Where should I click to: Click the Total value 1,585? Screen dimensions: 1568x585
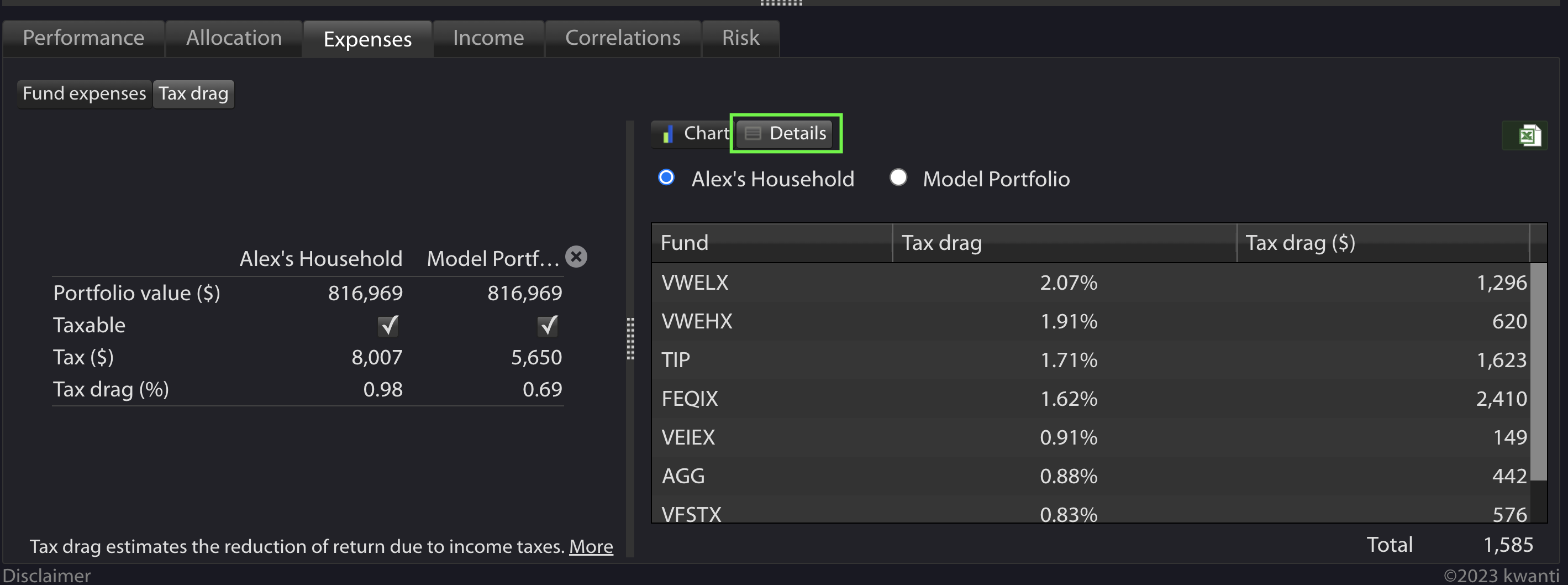(1508, 545)
